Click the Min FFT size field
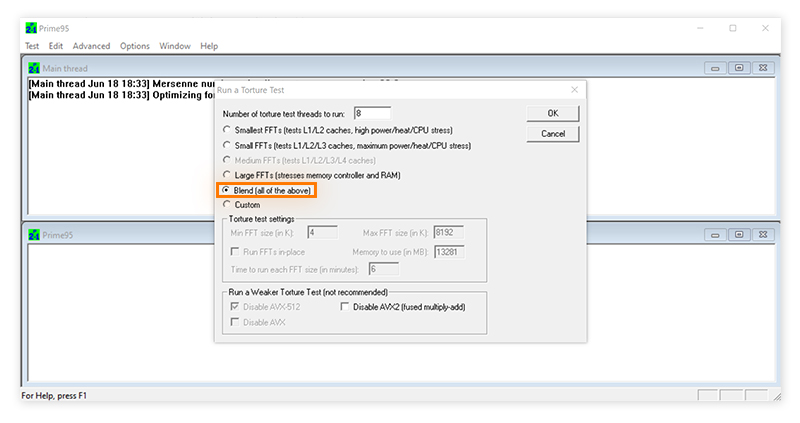800x423 pixels. [x=322, y=233]
